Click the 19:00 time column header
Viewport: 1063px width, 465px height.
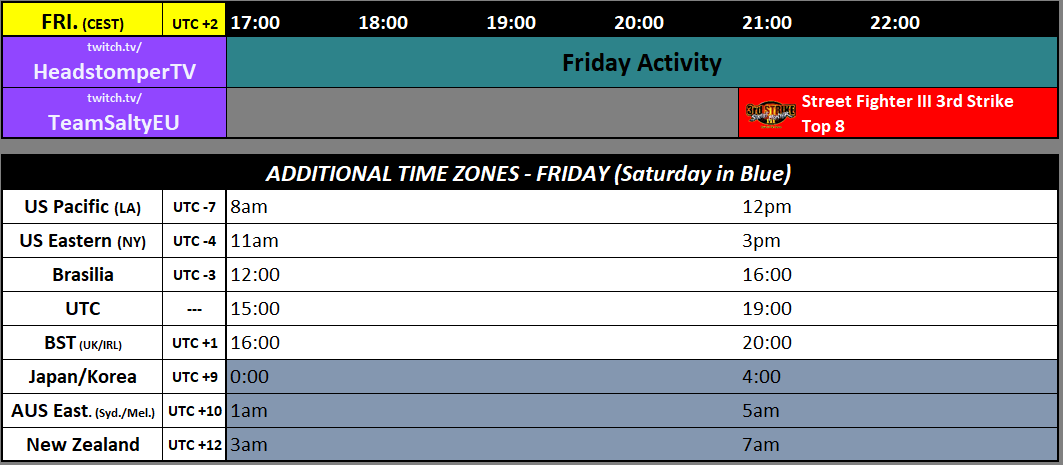click(511, 23)
